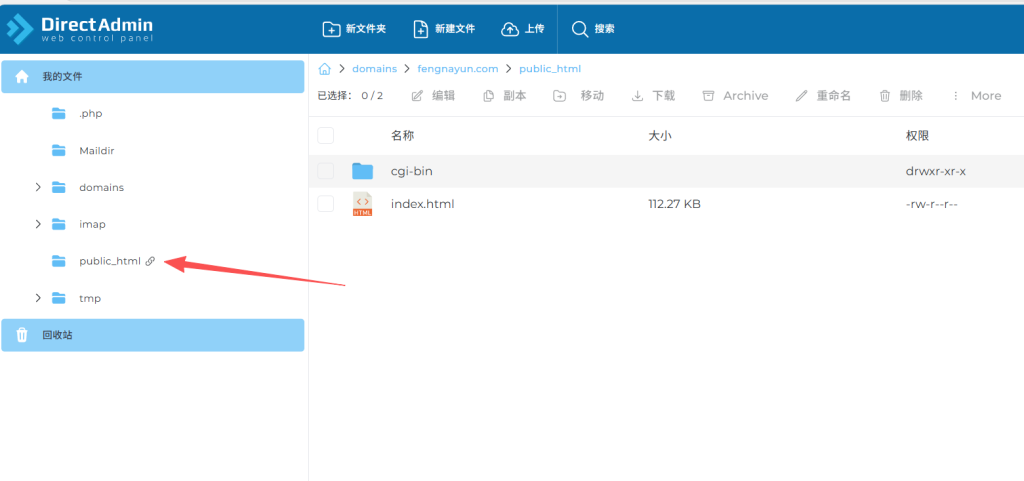This screenshot has height=481, width=1024.
Task: Click the home icon in breadcrumb
Action: 324,69
